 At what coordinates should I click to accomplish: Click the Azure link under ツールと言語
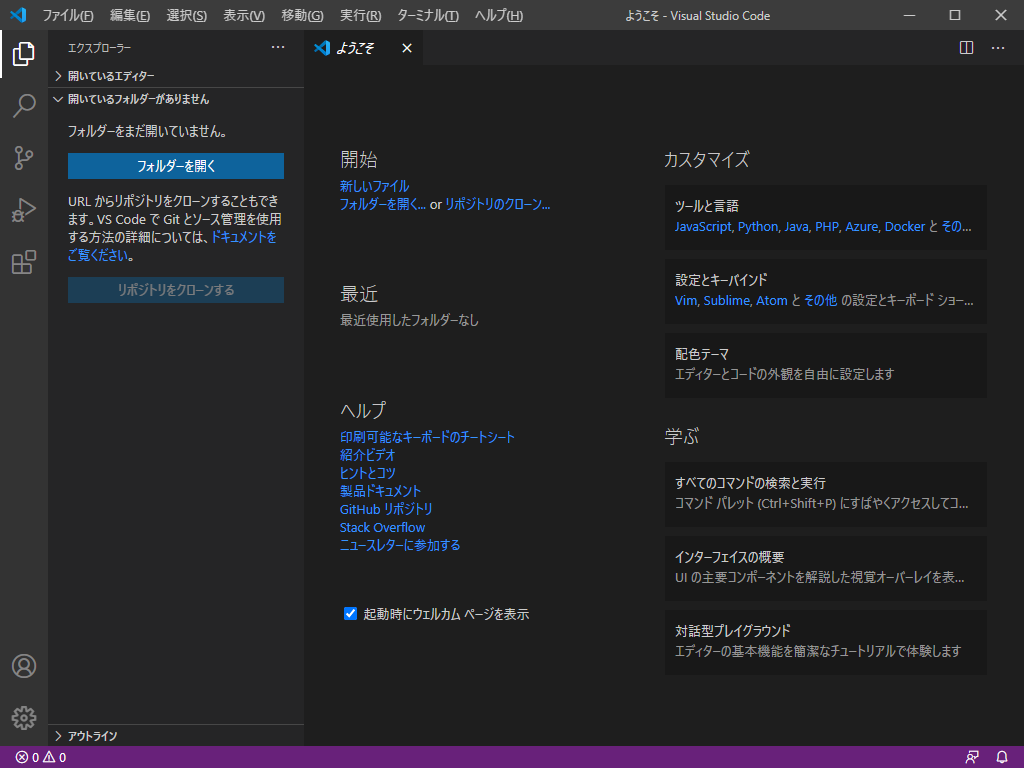pyautogui.click(x=861, y=227)
